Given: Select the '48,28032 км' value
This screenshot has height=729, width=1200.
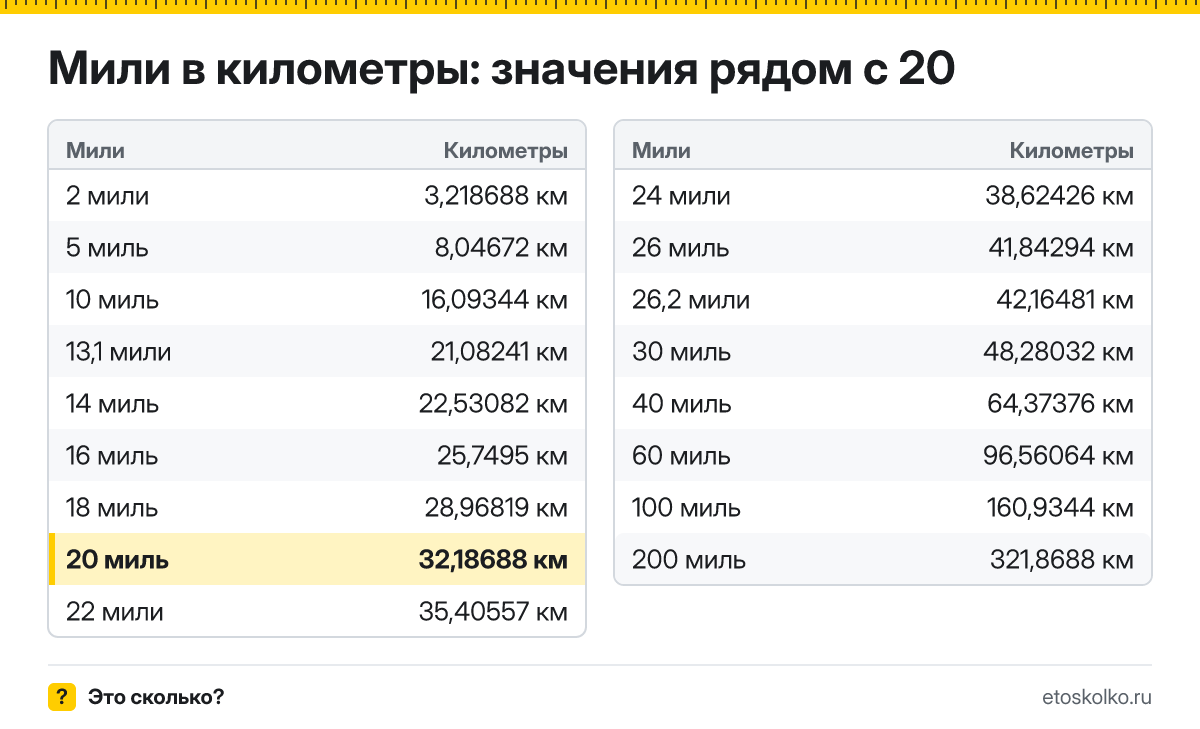Looking at the screenshot, I should click(1060, 352).
